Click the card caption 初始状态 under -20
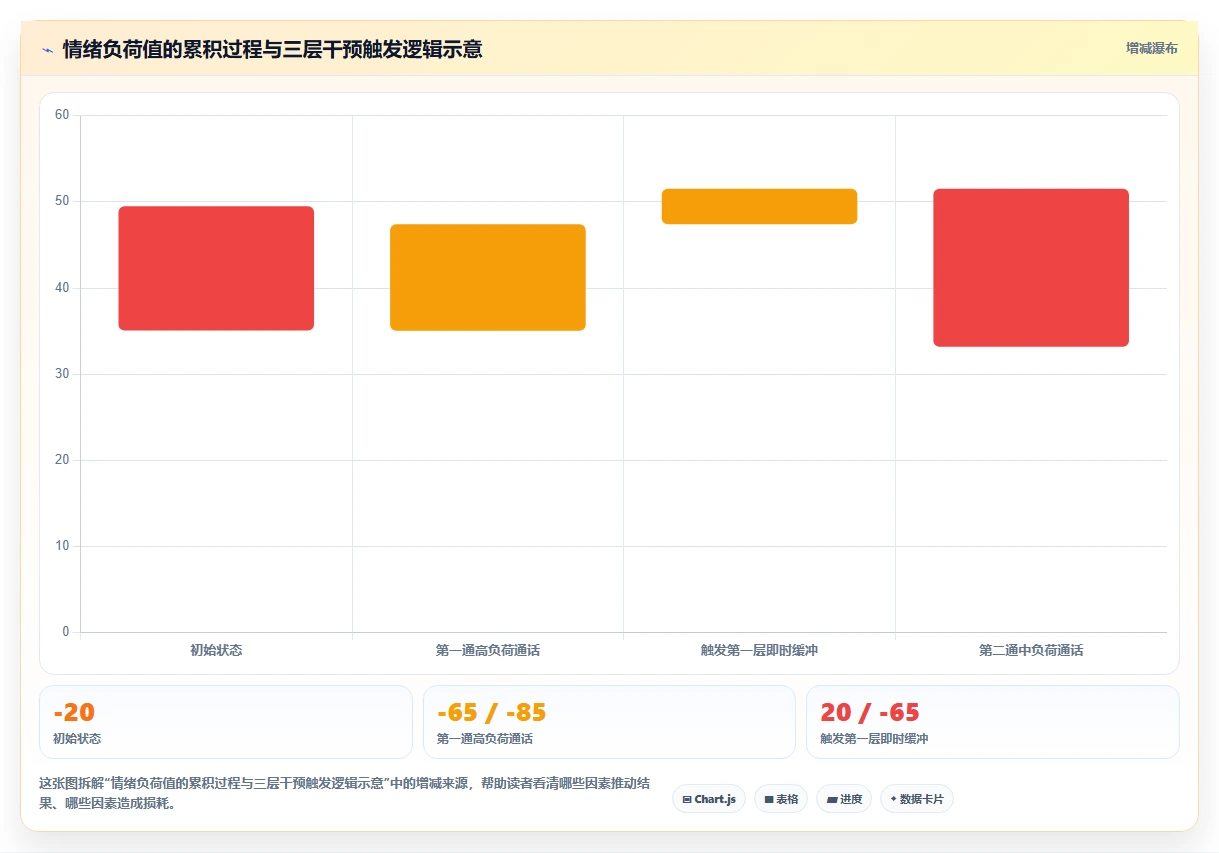The width and height of the screenshot is (1219, 853). (x=77, y=739)
